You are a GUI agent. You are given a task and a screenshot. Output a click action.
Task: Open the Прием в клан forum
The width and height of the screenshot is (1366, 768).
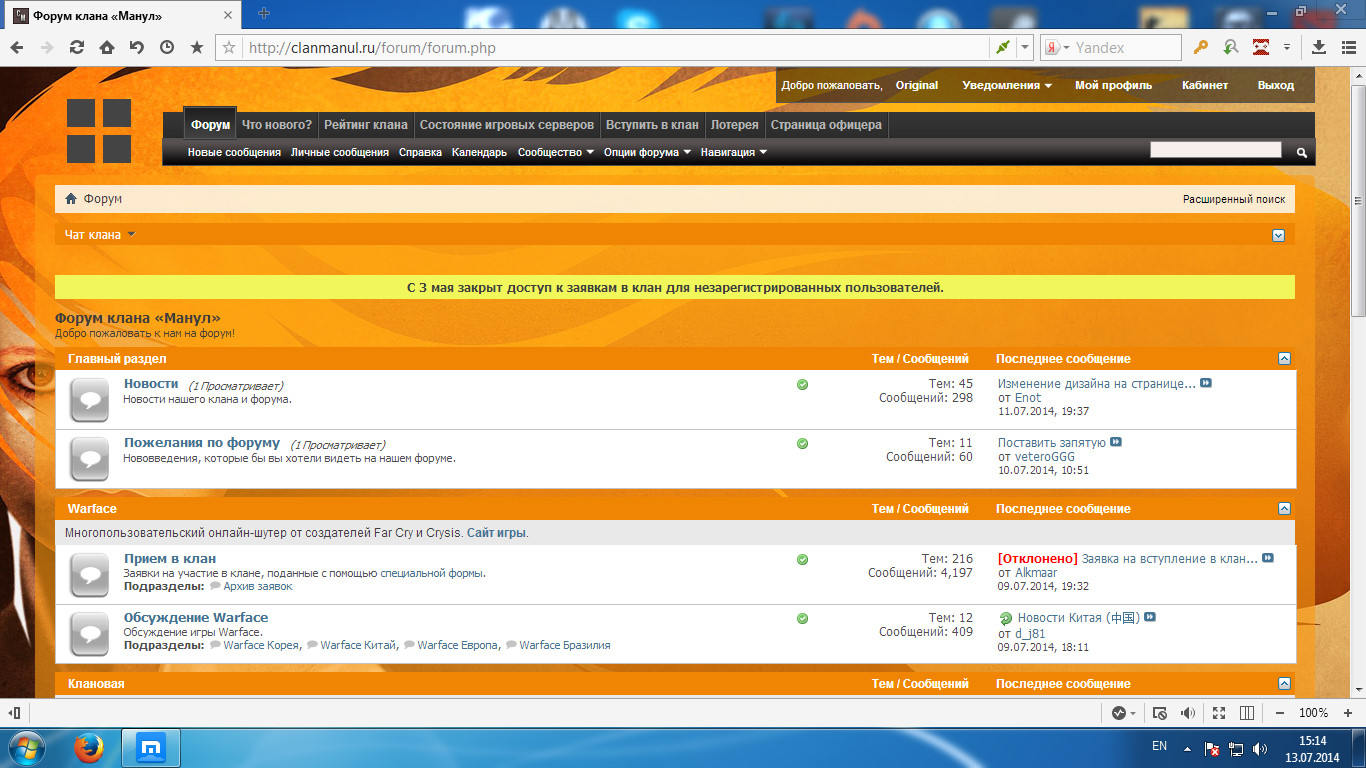170,559
